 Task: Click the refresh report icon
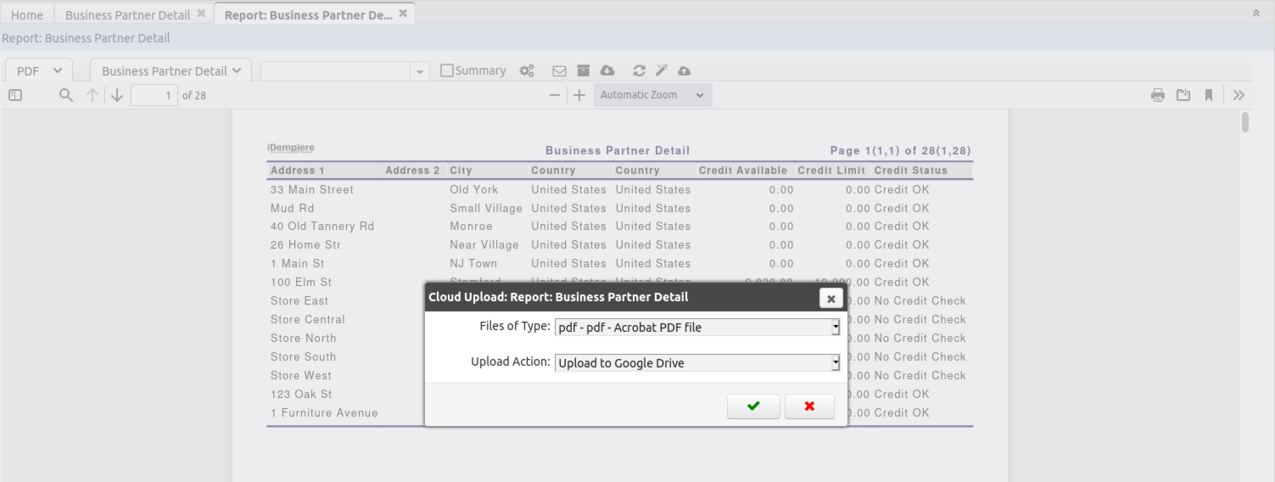point(639,71)
